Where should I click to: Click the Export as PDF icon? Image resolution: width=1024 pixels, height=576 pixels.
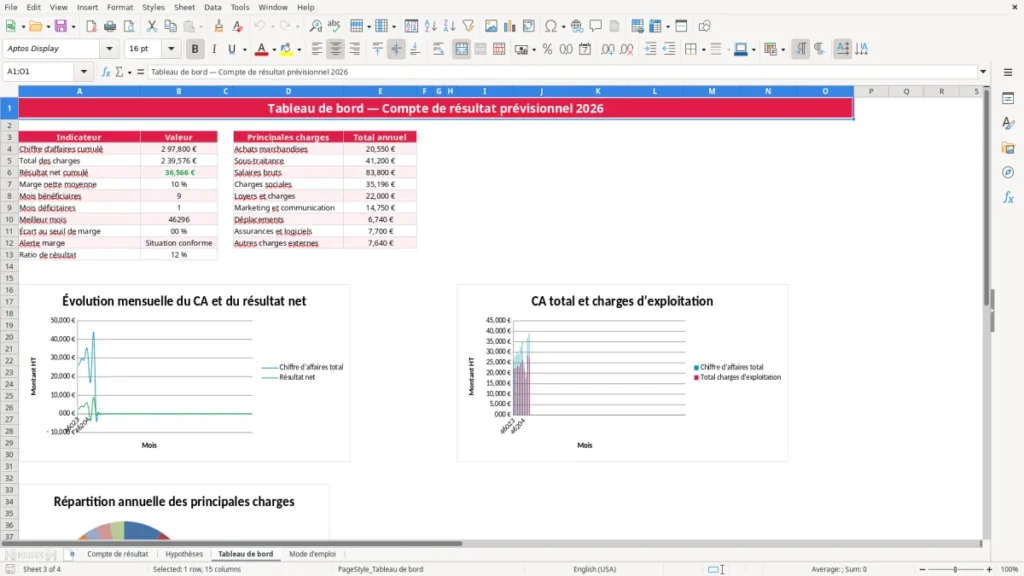(x=91, y=26)
